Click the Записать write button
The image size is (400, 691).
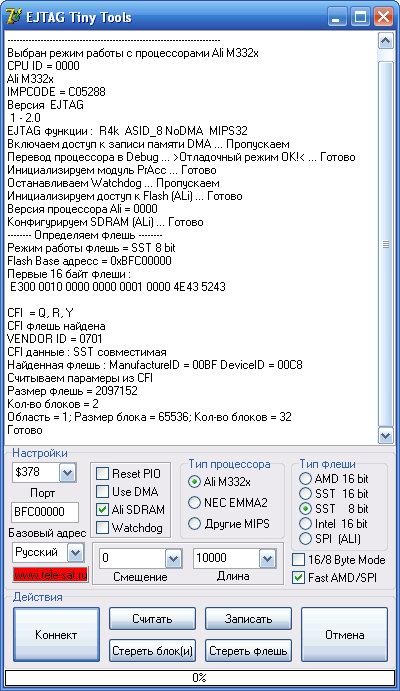coord(248,619)
